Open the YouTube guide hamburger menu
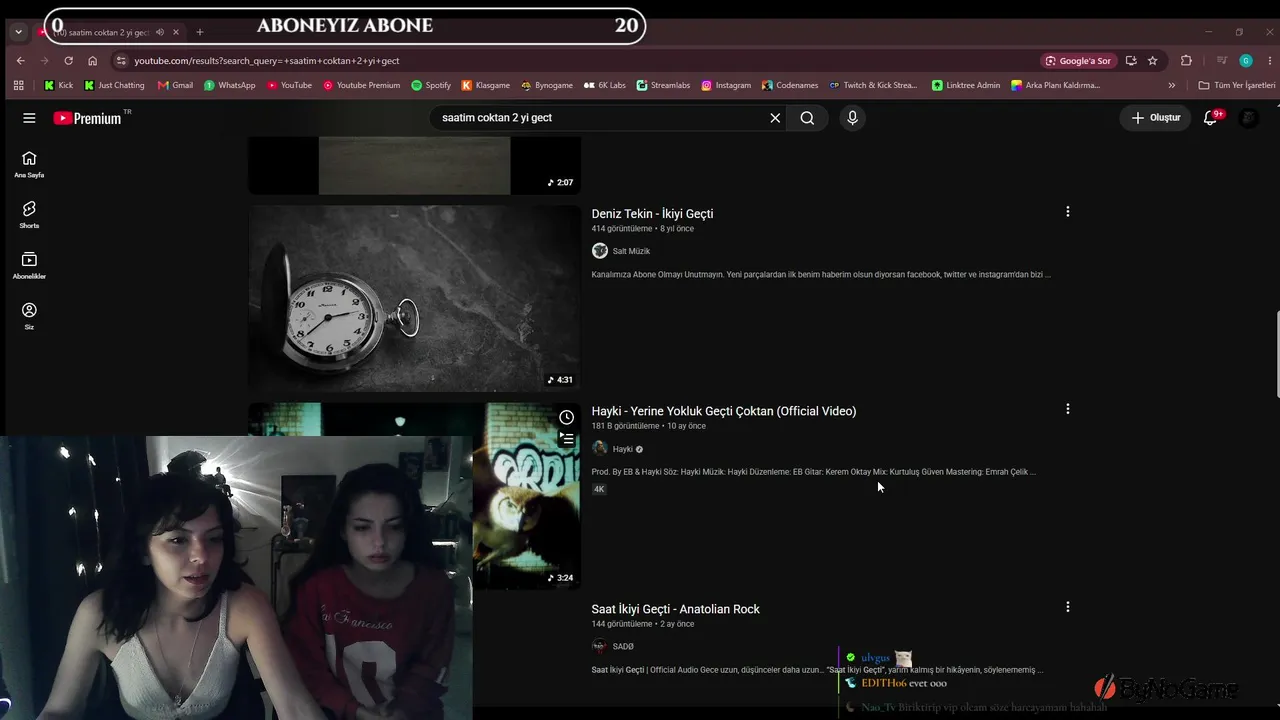The height and width of the screenshot is (720, 1280). [29, 118]
